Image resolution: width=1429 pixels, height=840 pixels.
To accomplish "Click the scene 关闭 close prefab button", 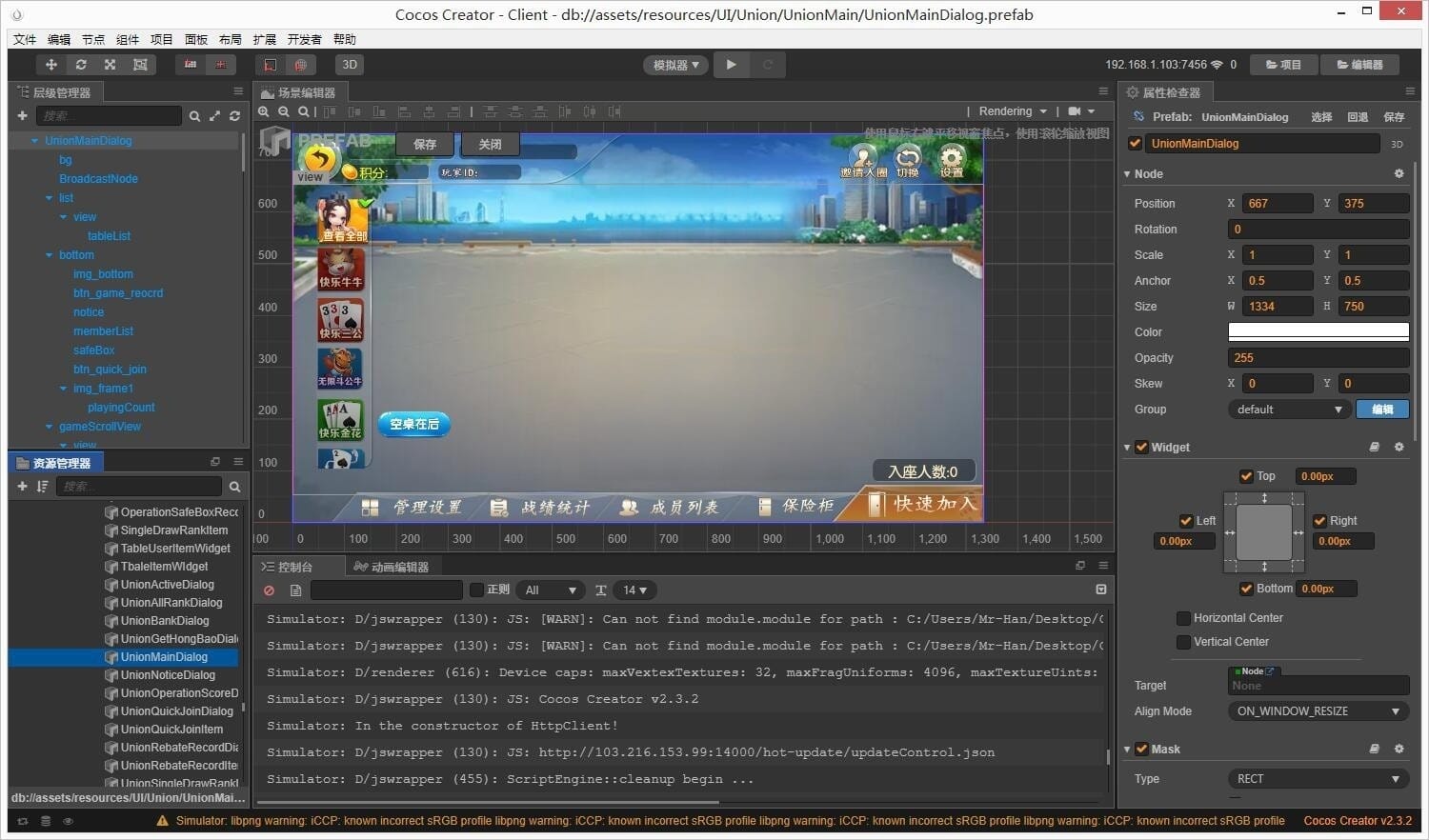I will [x=490, y=145].
